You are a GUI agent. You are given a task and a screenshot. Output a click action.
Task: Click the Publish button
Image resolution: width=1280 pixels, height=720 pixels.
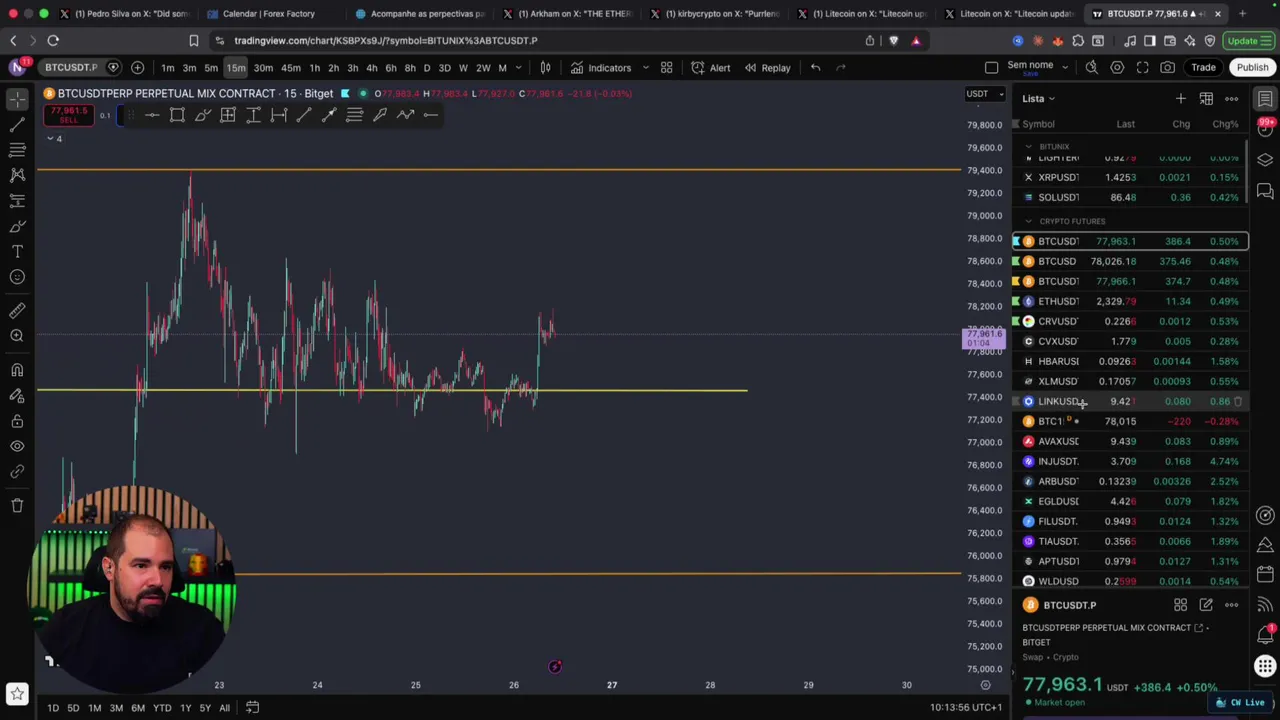pyautogui.click(x=1252, y=67)
